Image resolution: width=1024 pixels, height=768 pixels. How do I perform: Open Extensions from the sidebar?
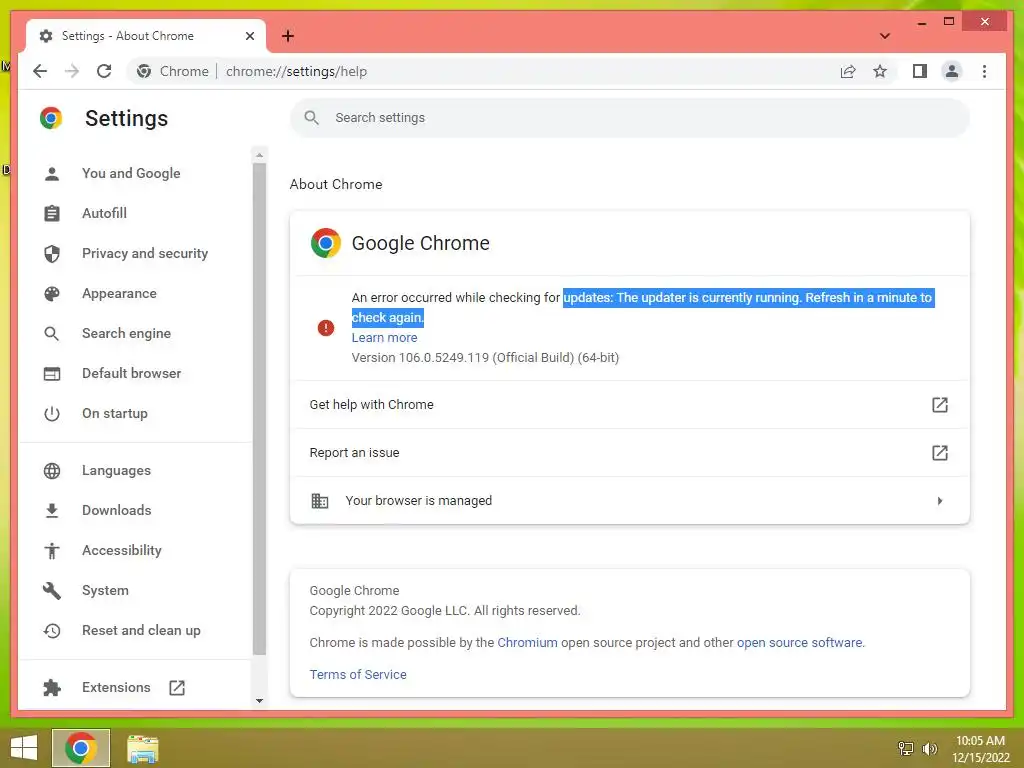[x=116, y=687]
